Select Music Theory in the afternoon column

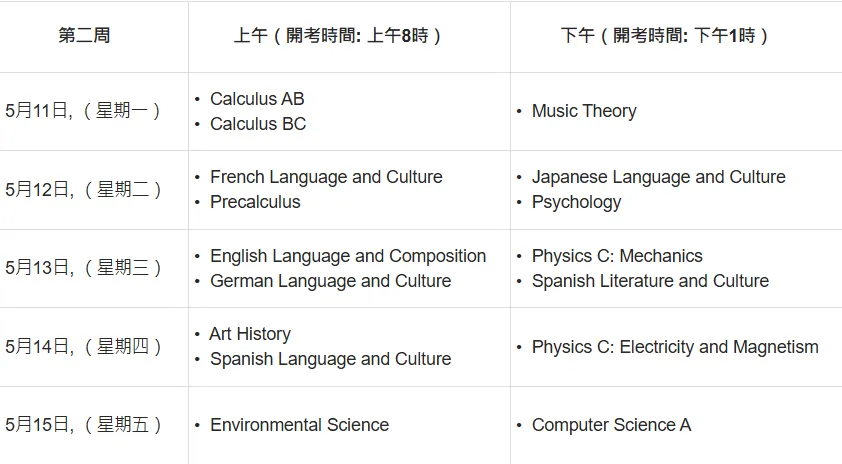(x=584, y=111)
